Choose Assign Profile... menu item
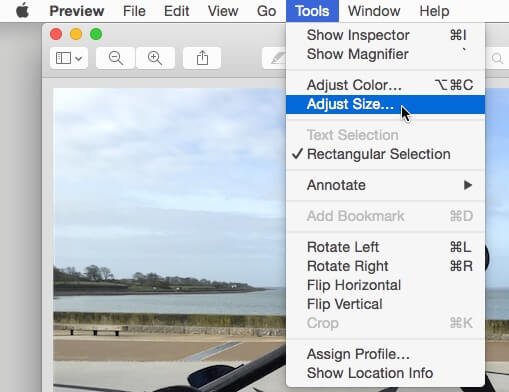Screen dimensions: 509x392 click(x=385, y=354)
